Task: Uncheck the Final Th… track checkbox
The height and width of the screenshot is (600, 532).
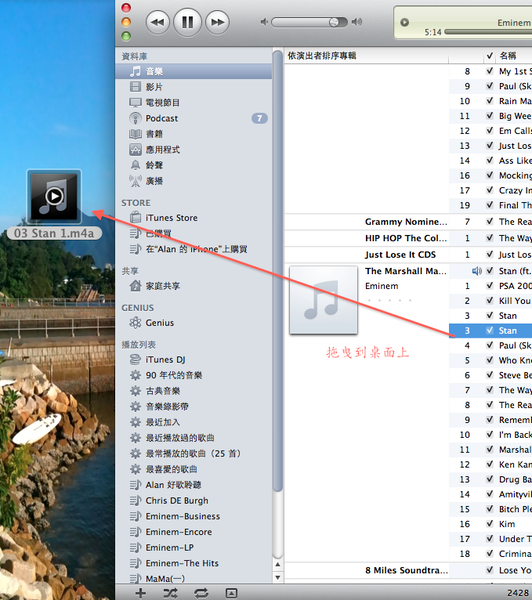Action: [x=490, y=205]
